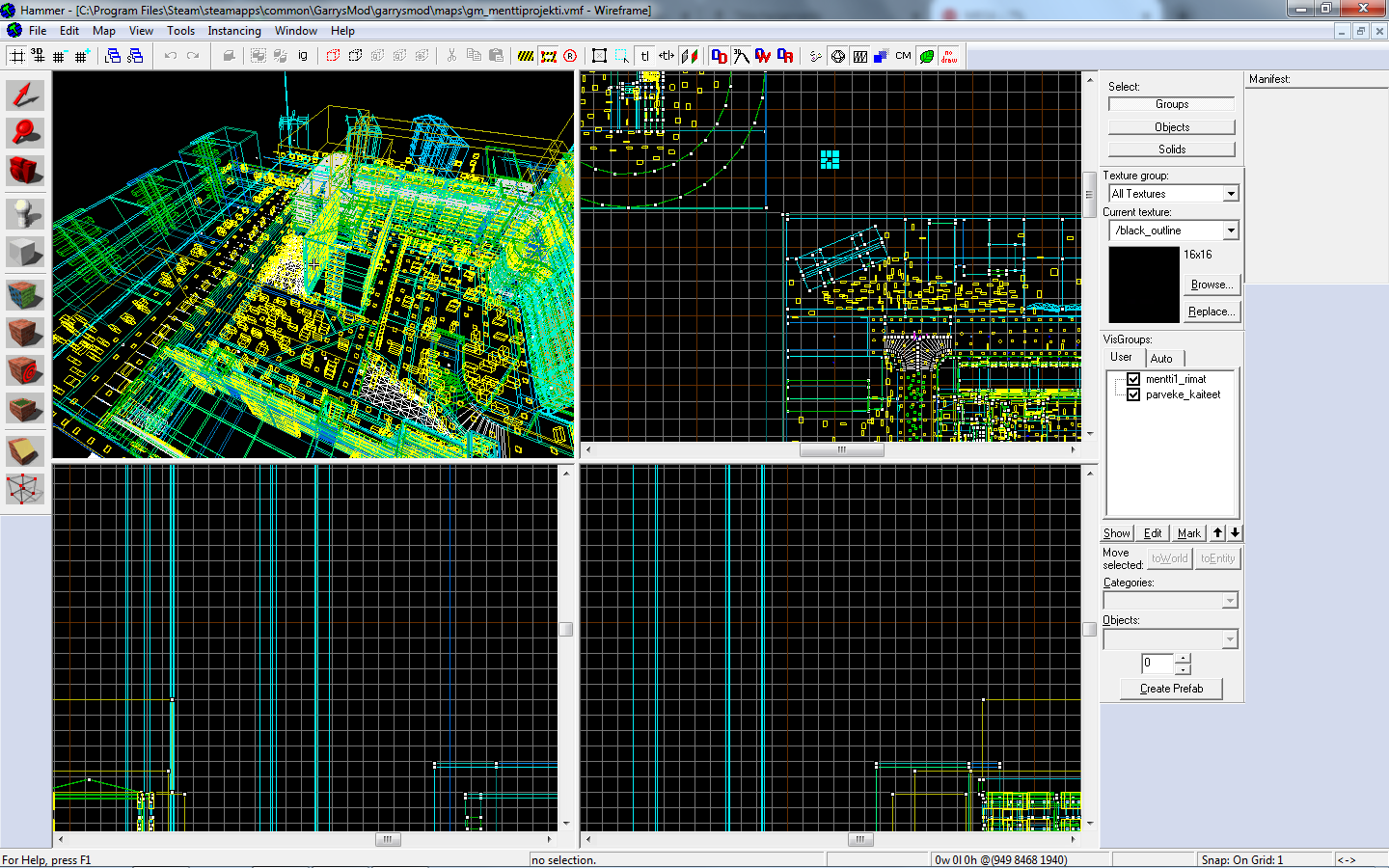This screenshot has width=1389, height=868.
Task: Toggle radius culling icon
Action: coord(570,56)
